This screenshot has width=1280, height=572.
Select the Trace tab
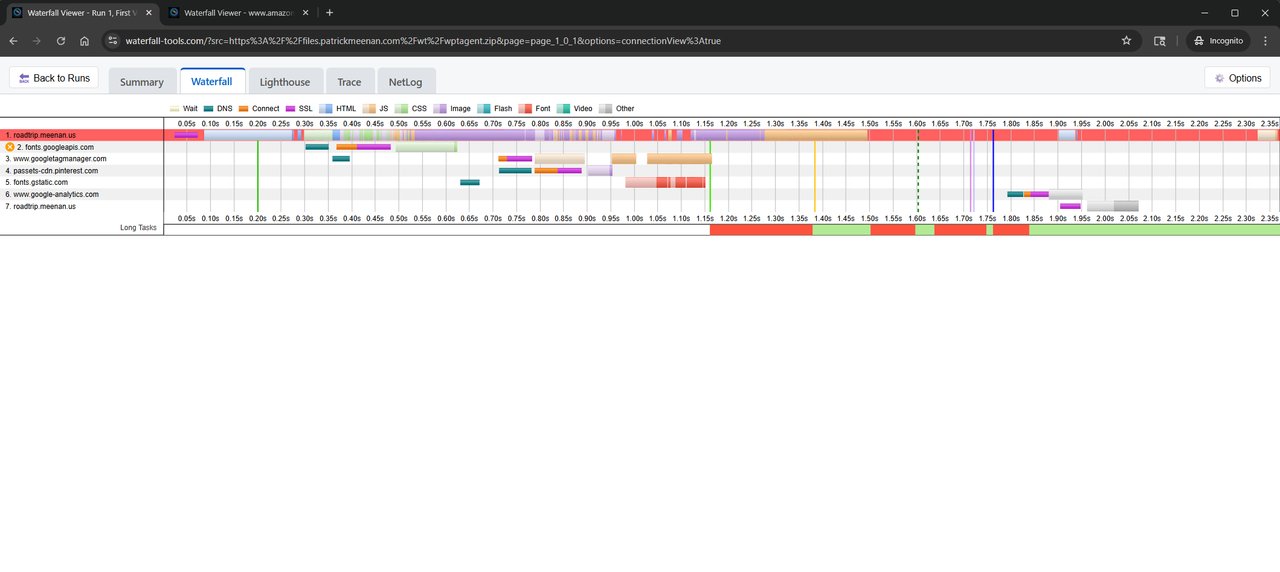[x=349, y=82]
